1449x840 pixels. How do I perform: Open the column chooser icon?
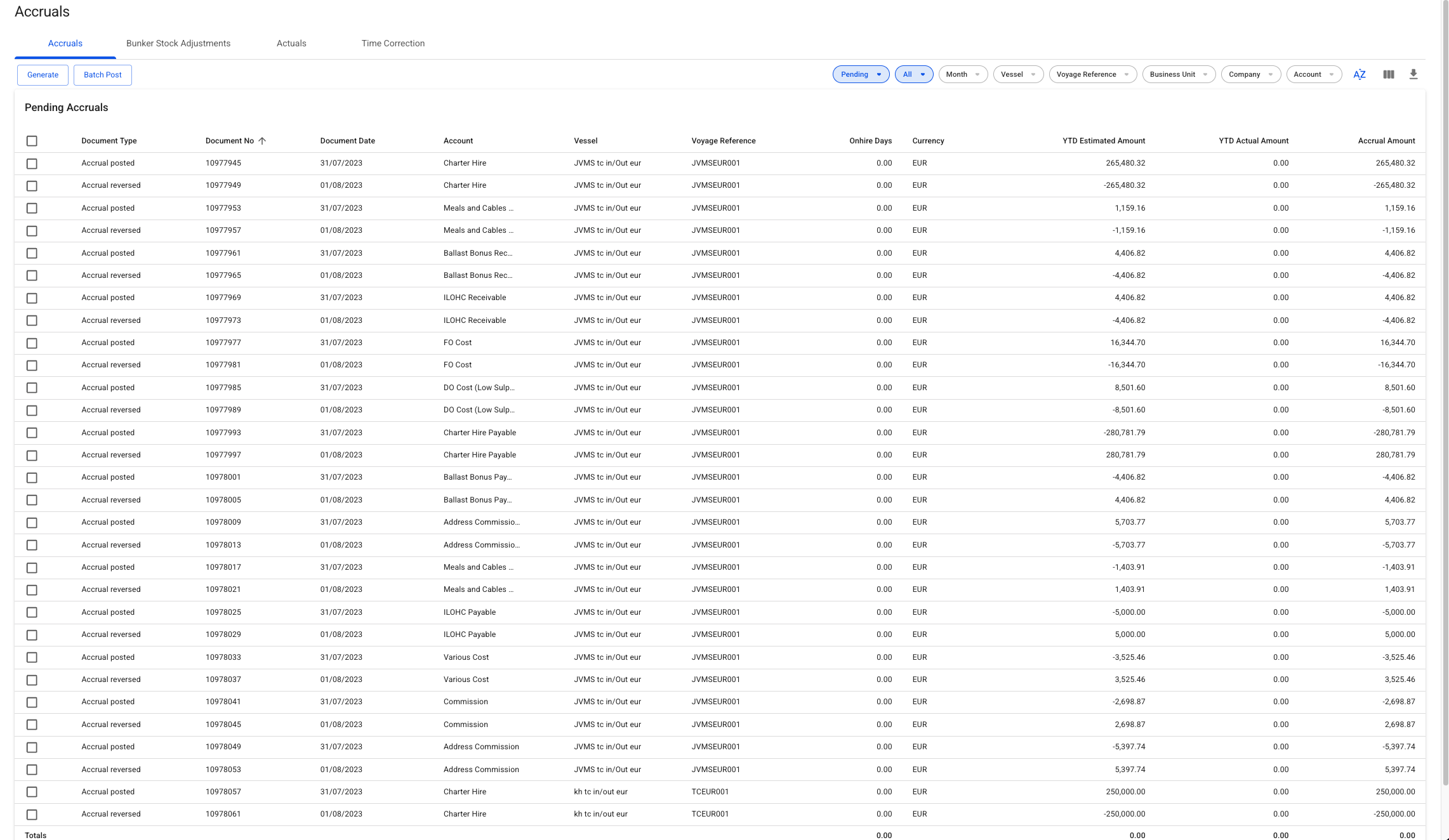pyautogui.click(x=1388, y=74)
